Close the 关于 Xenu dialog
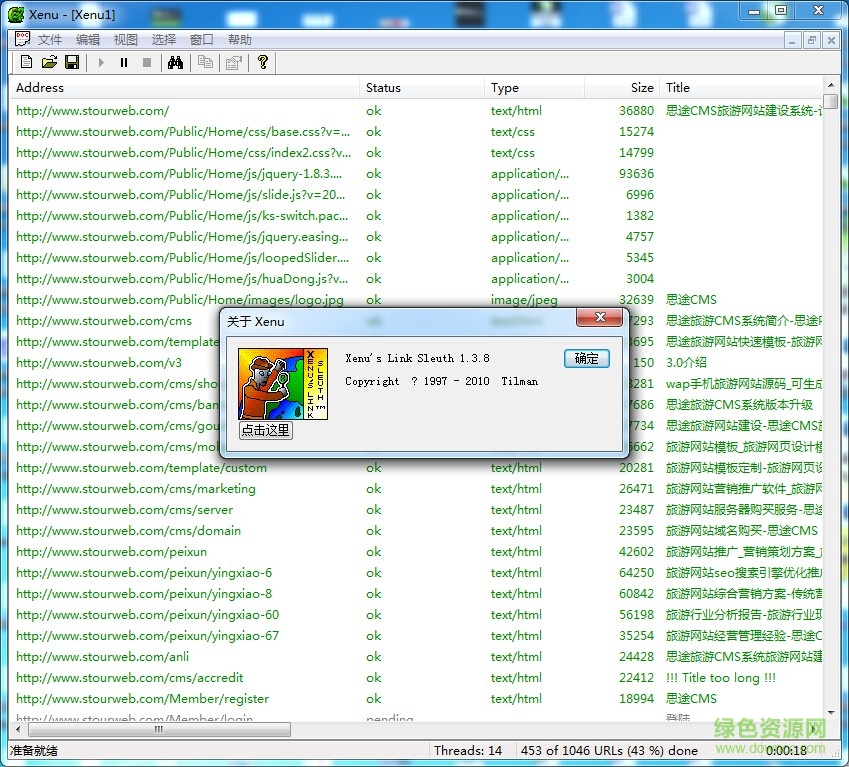 coord(598,318)
